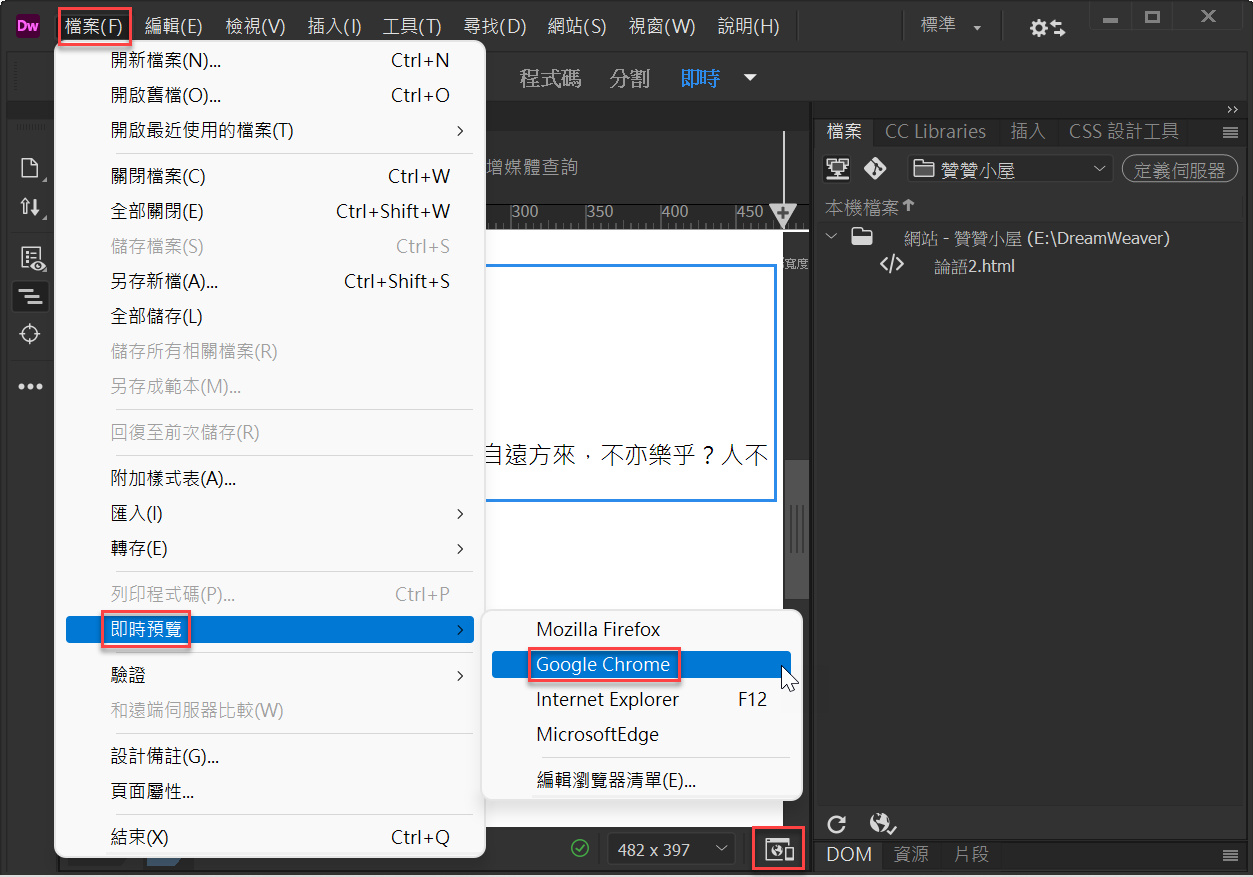Open the 工具(T) menu
The image size is (1253, 877).
(412, 27)
